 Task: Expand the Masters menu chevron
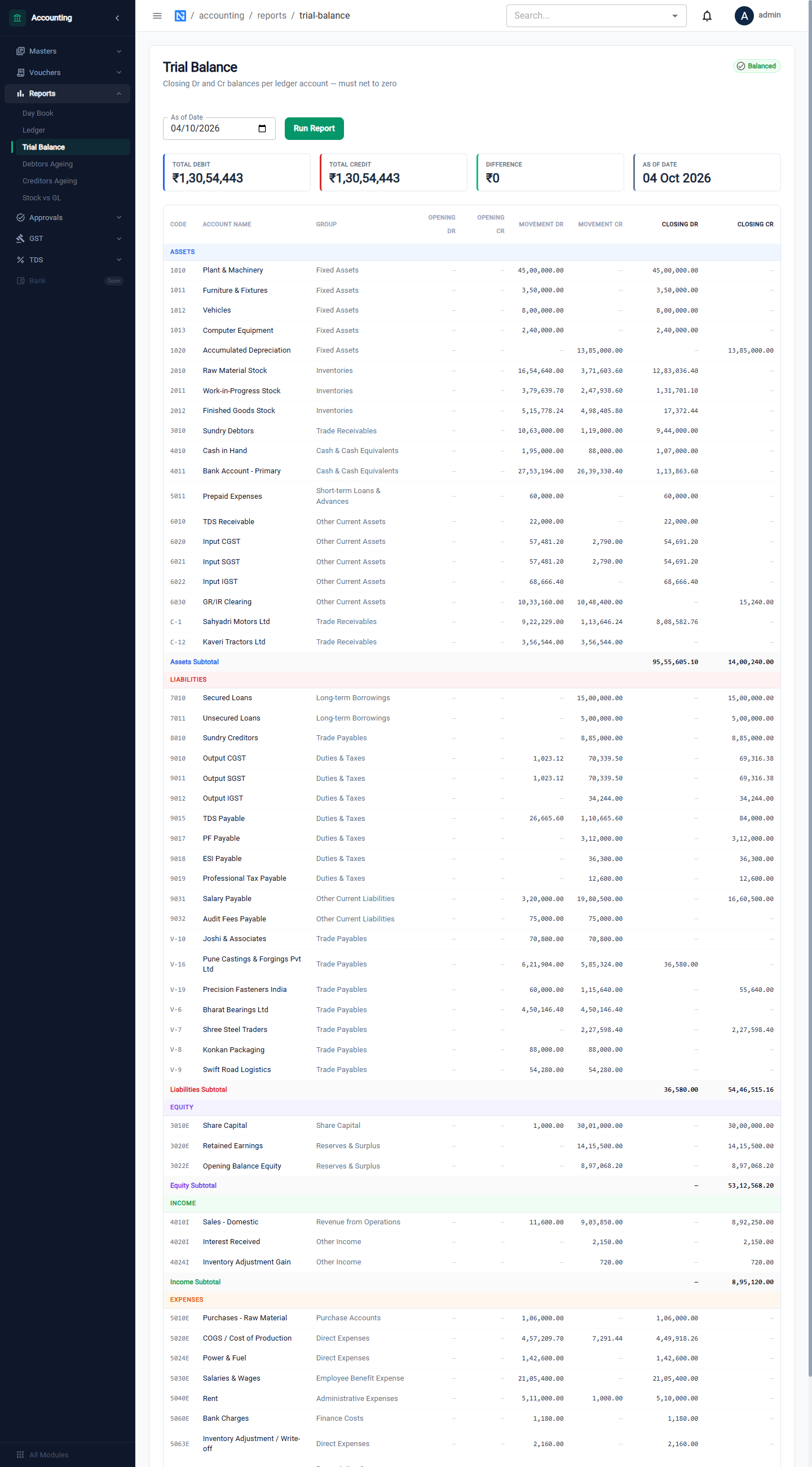coord(119,51)
